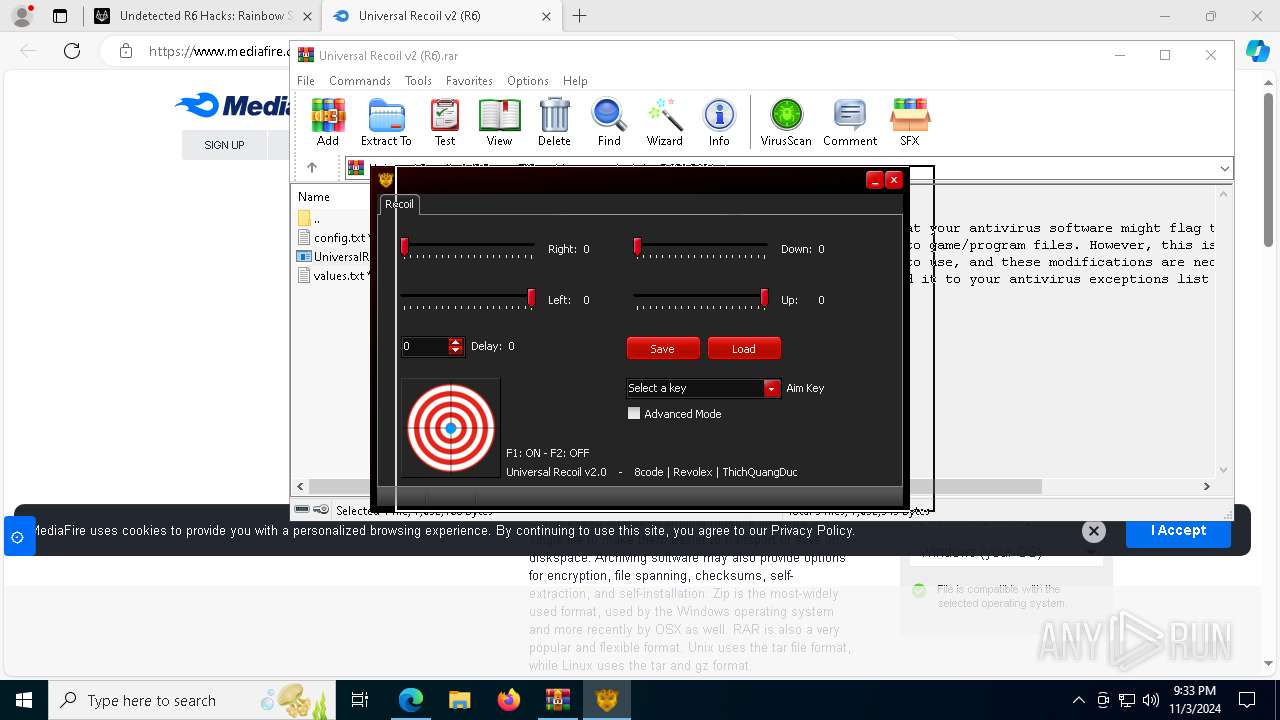Enable the Advanced Mode checkbox

coord(634,413)
